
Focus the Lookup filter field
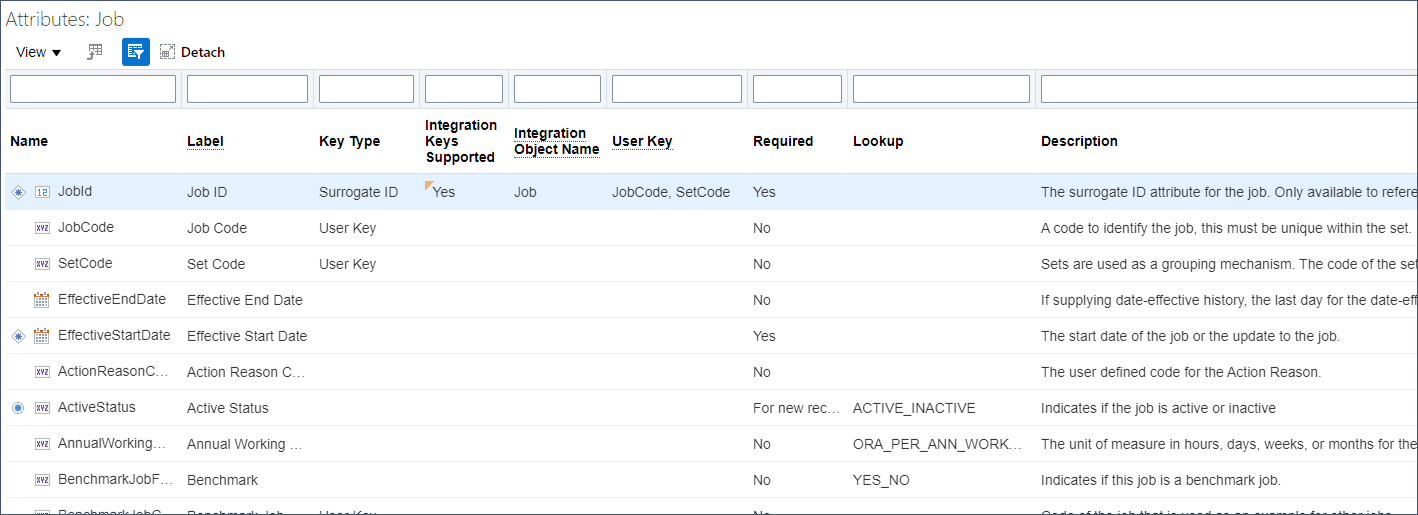click(941, 89)
